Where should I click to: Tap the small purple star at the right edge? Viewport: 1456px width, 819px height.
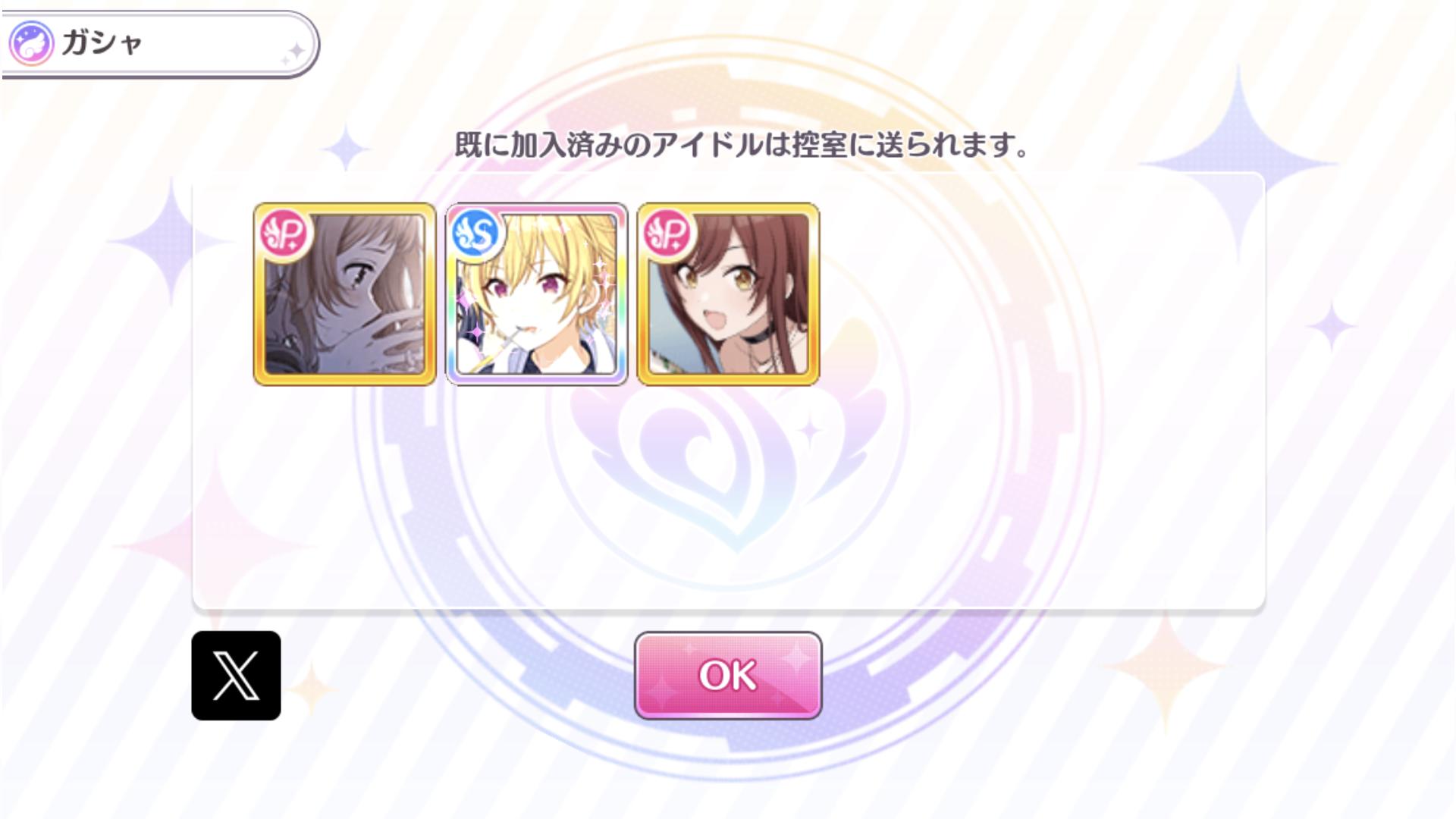1332,326
